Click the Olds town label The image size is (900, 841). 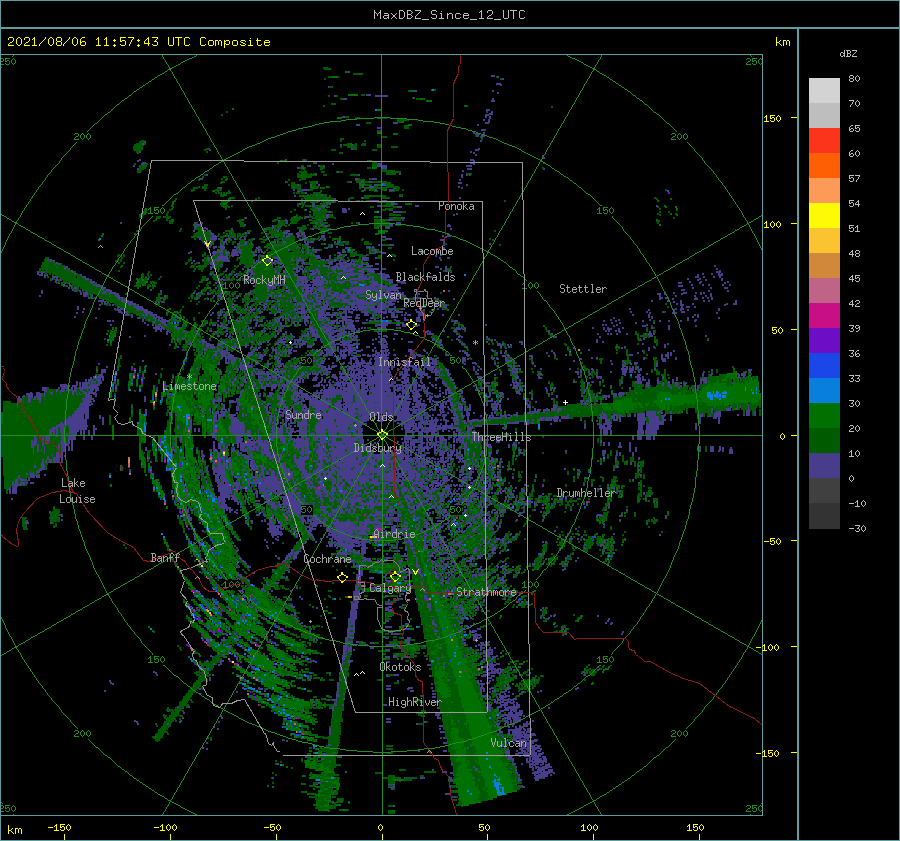[381, 417]
